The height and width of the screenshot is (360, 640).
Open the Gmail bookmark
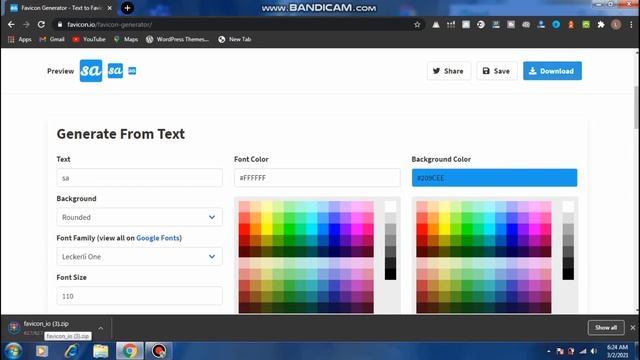[52, 39]
